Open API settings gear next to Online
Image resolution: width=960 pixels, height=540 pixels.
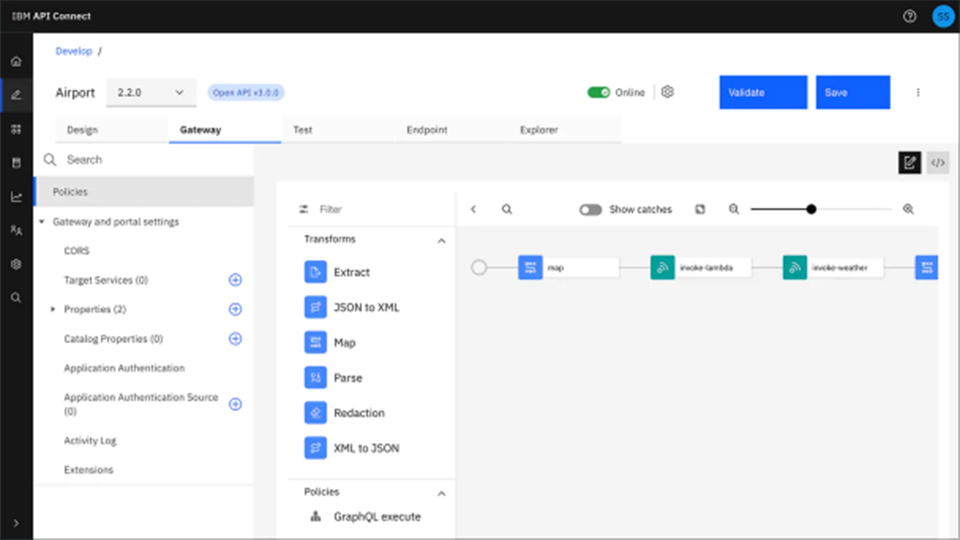coord(667,92)
